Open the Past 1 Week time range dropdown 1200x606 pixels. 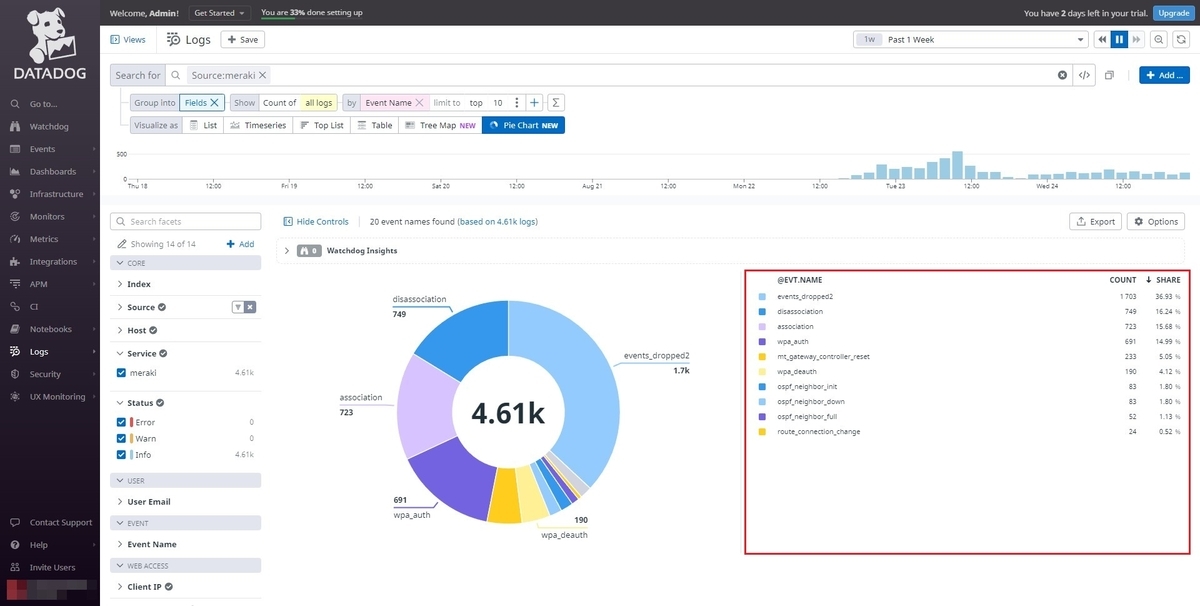coord(970,40)
